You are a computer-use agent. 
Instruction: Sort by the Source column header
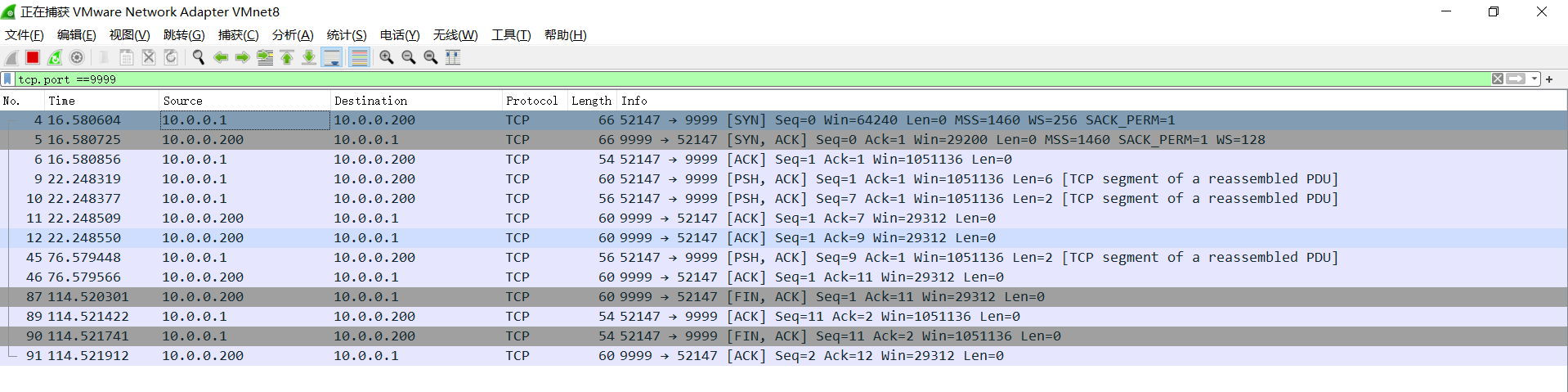(x=244, y=101)
